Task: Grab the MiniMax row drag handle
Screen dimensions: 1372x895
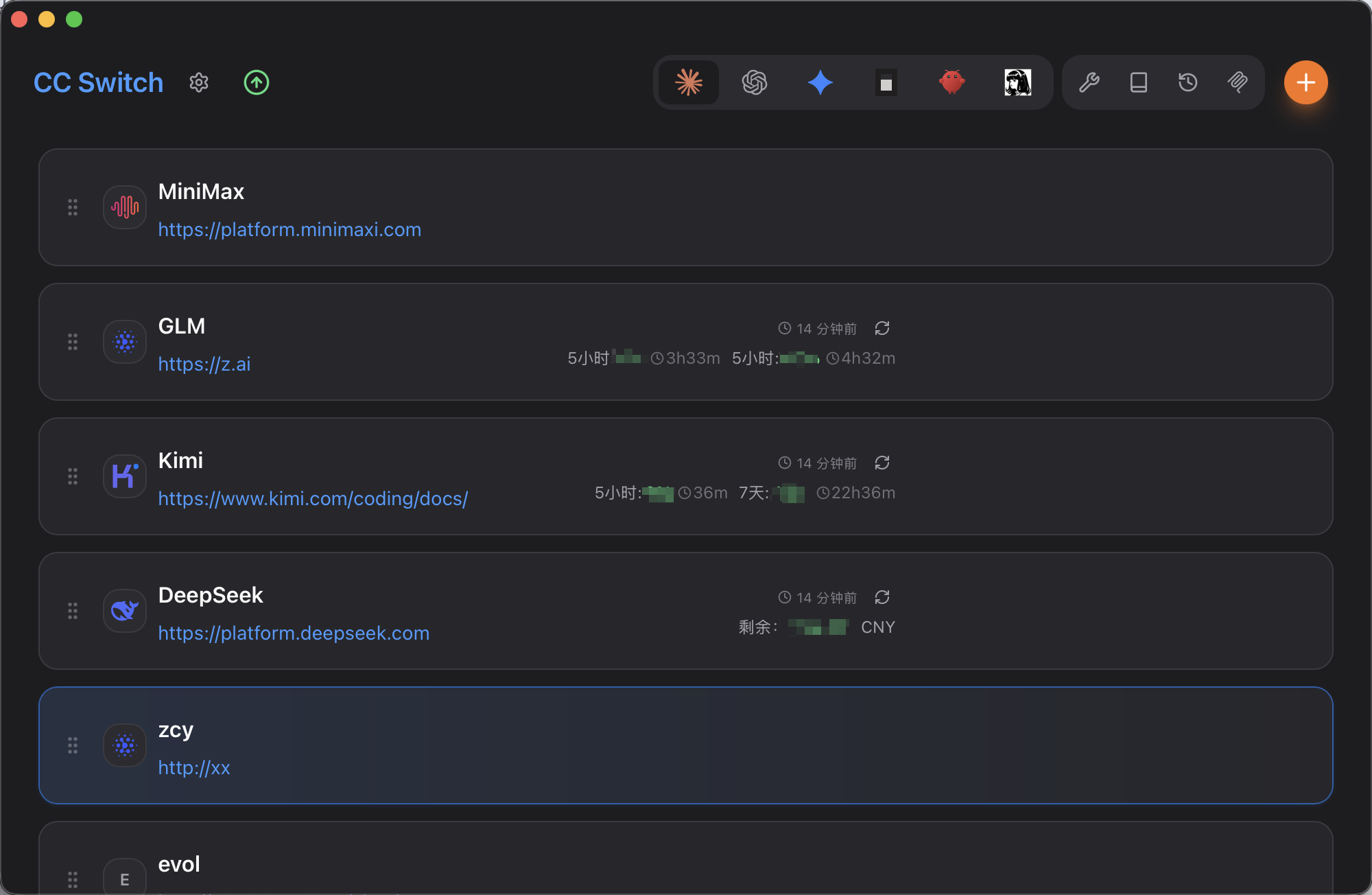Action: (x=73, y=207)
